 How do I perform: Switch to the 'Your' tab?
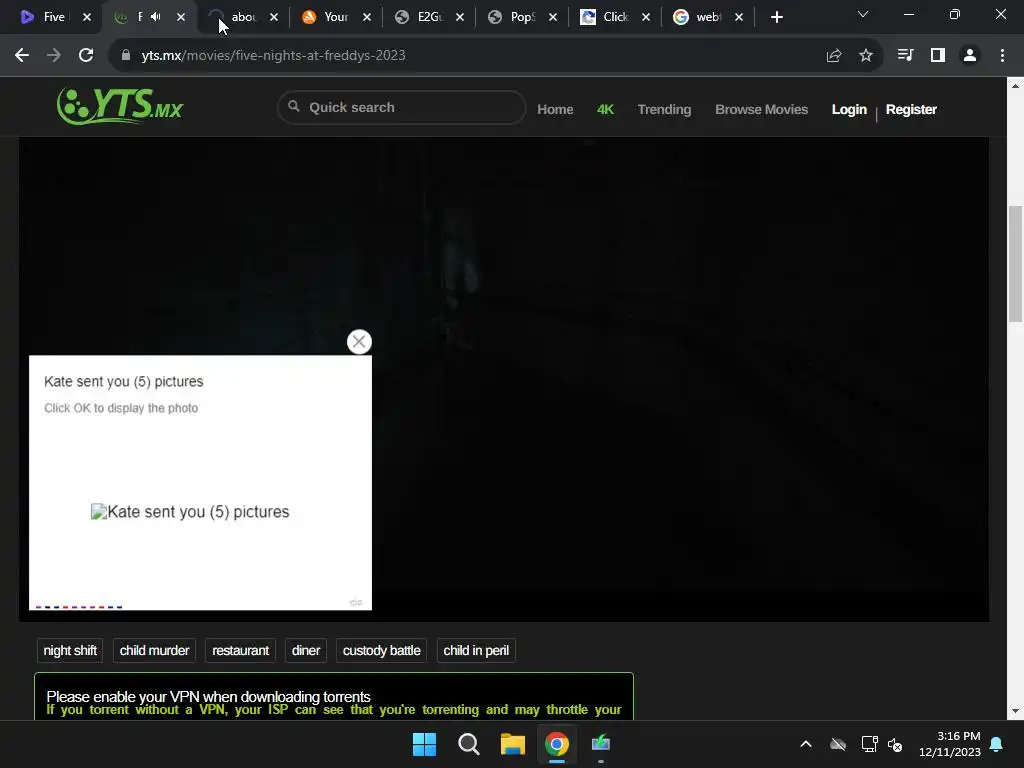tap(335, 18)
